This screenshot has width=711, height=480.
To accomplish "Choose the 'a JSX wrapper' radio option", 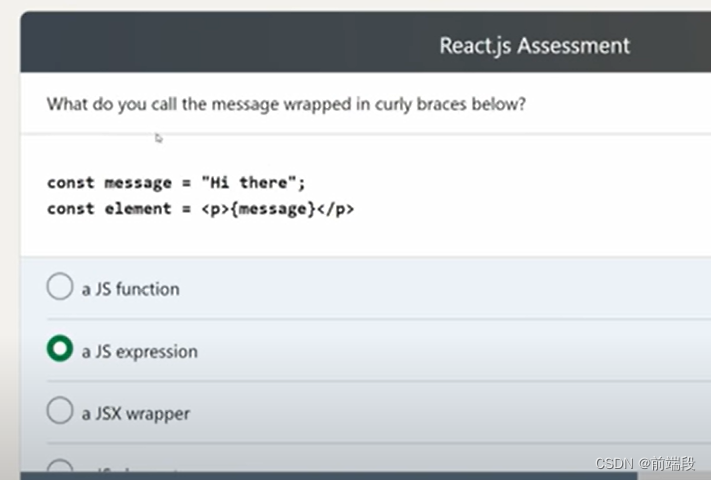I will [x=60, y=411].
